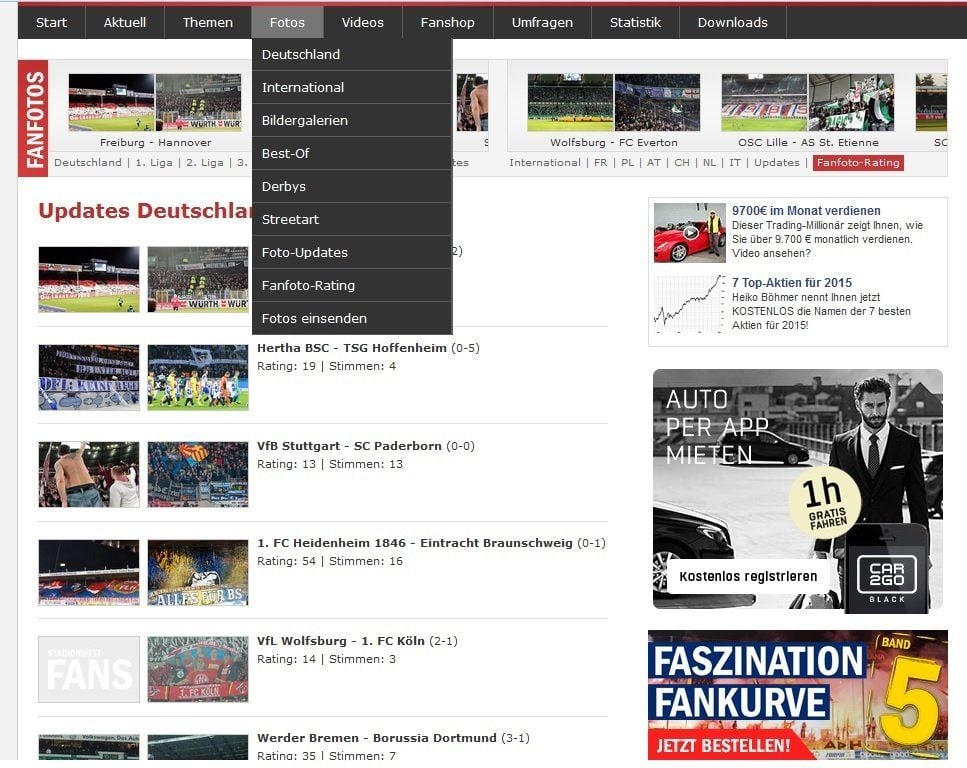The width and height of the screenshot is (967, 768).
Task: Click the red Fanfoto-Rating button
Action: (x=858, y=163)
